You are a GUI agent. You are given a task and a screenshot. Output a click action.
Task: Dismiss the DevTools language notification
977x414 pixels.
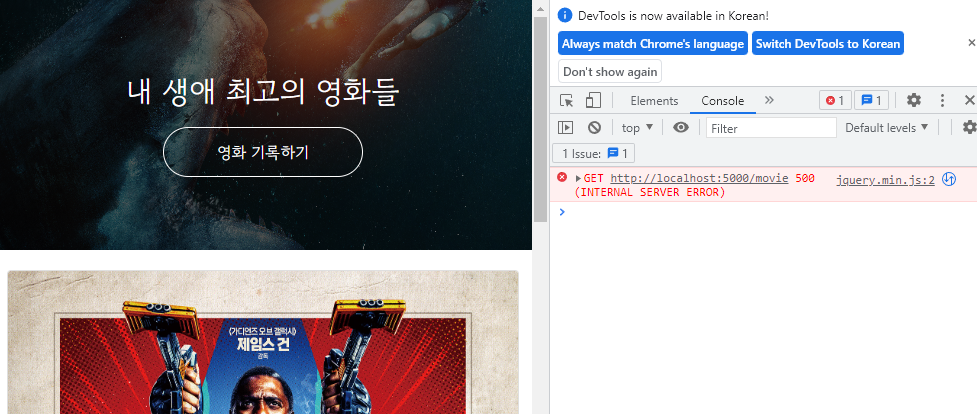(x=971, y=43)
